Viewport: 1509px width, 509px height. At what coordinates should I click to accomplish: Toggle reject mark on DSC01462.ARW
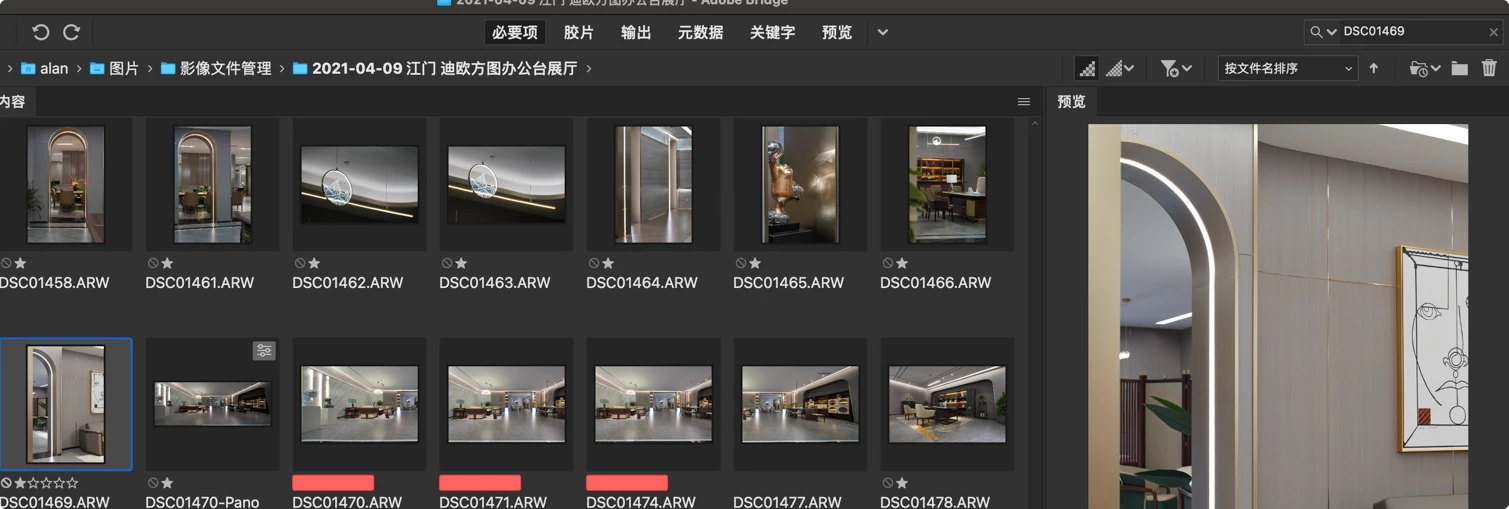(x=300, y=263)
